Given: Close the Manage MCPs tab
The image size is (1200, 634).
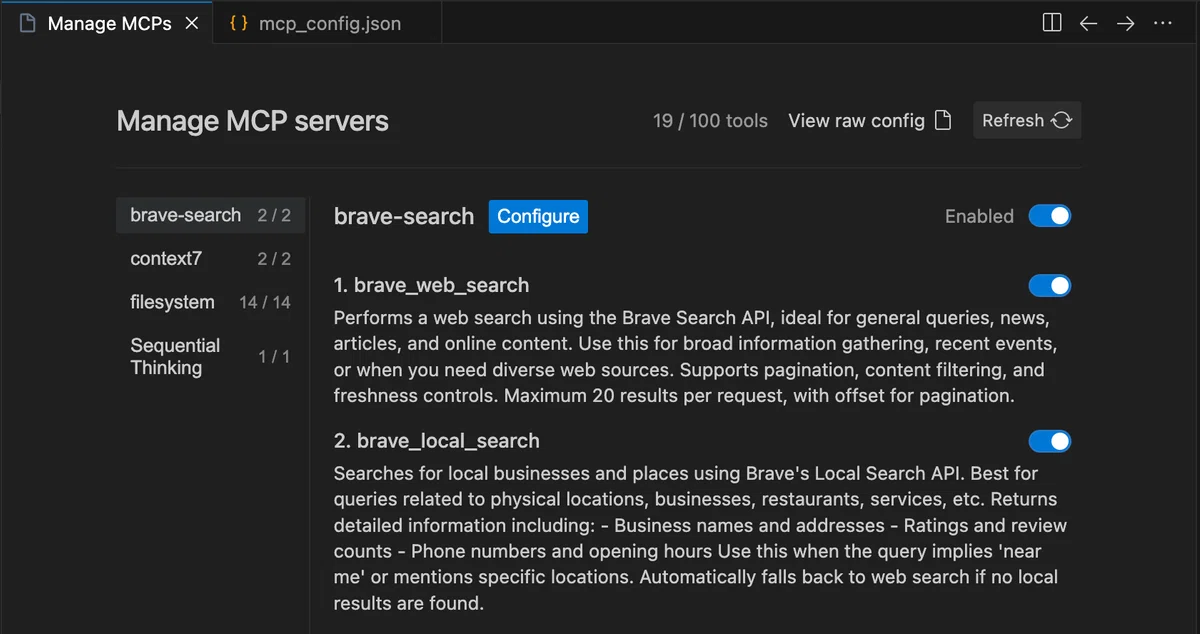Looking at the screenshot, I should (x=191, y=23).
